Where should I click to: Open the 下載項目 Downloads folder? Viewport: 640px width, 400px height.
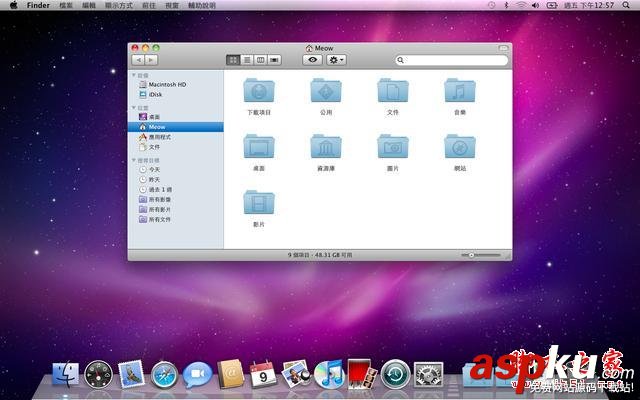pyautogui.click(x=259, y=91)
